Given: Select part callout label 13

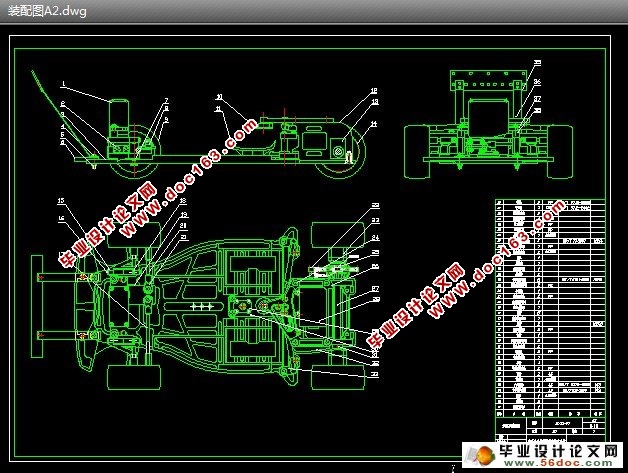Looking at the screenshot, I should (375, 102).
